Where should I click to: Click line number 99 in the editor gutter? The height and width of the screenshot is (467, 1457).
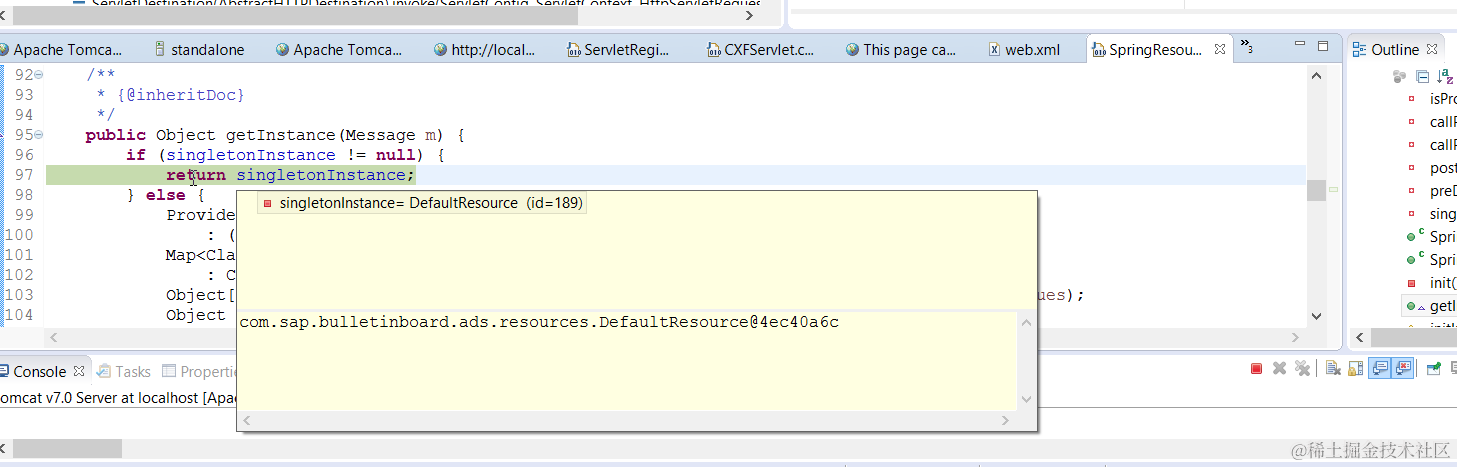24,215
